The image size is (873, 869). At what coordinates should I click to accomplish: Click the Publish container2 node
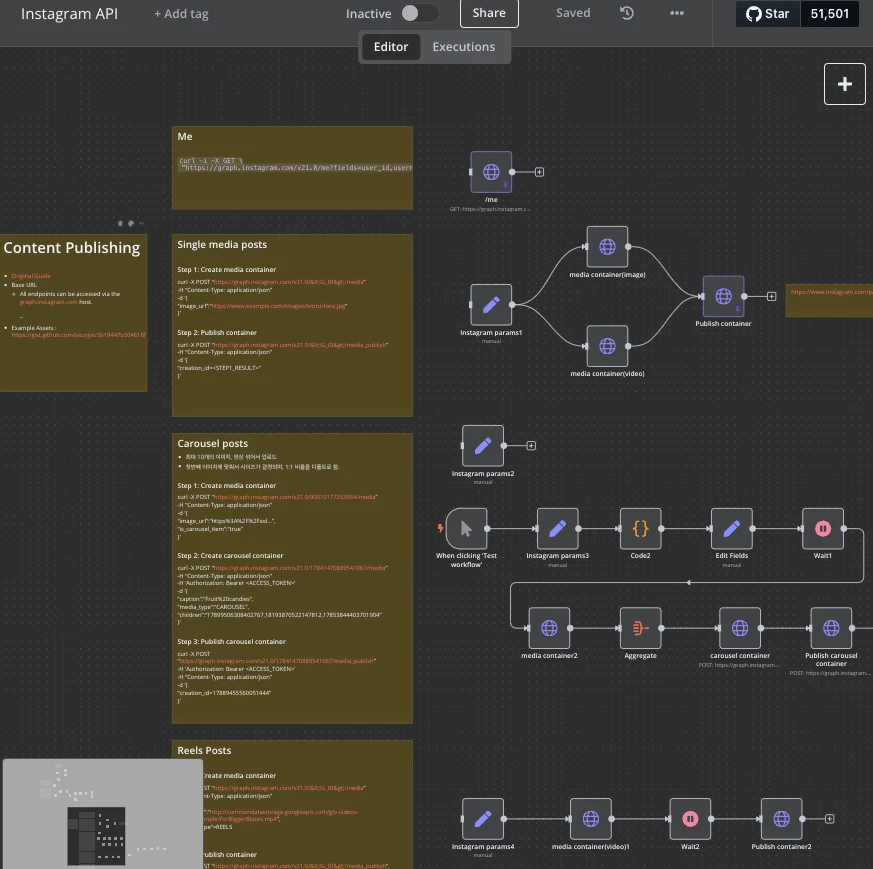coord(782,819)
